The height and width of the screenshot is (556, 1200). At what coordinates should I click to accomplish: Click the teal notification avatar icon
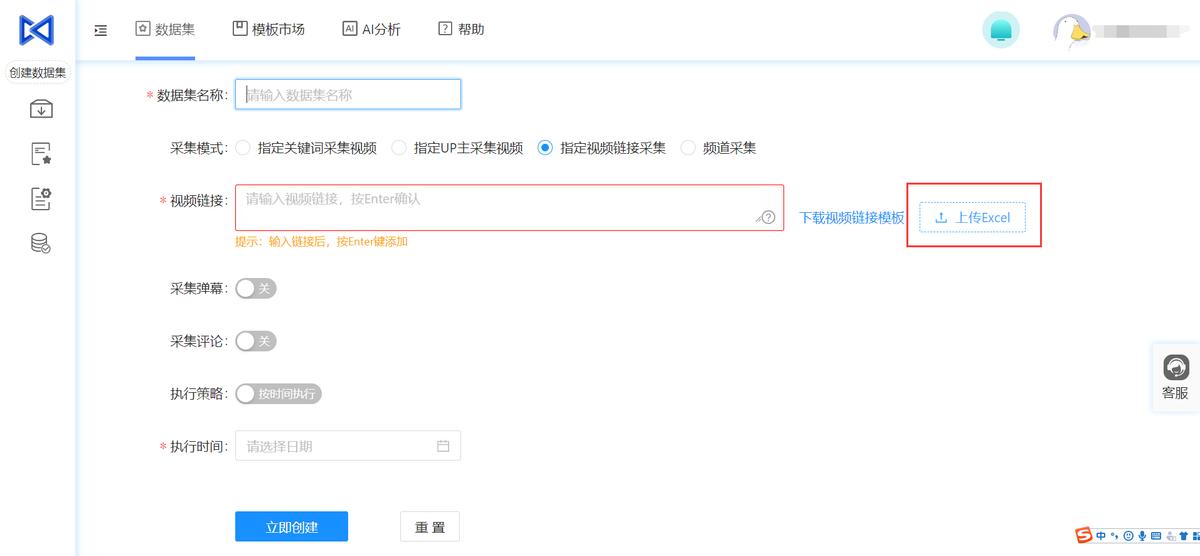point(1001,30)
